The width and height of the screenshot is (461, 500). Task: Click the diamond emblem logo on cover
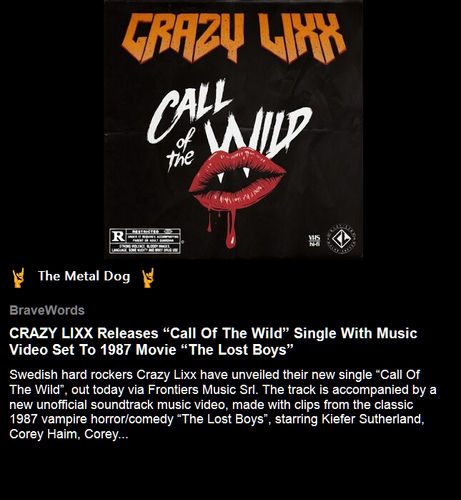(x=341, y=238)
